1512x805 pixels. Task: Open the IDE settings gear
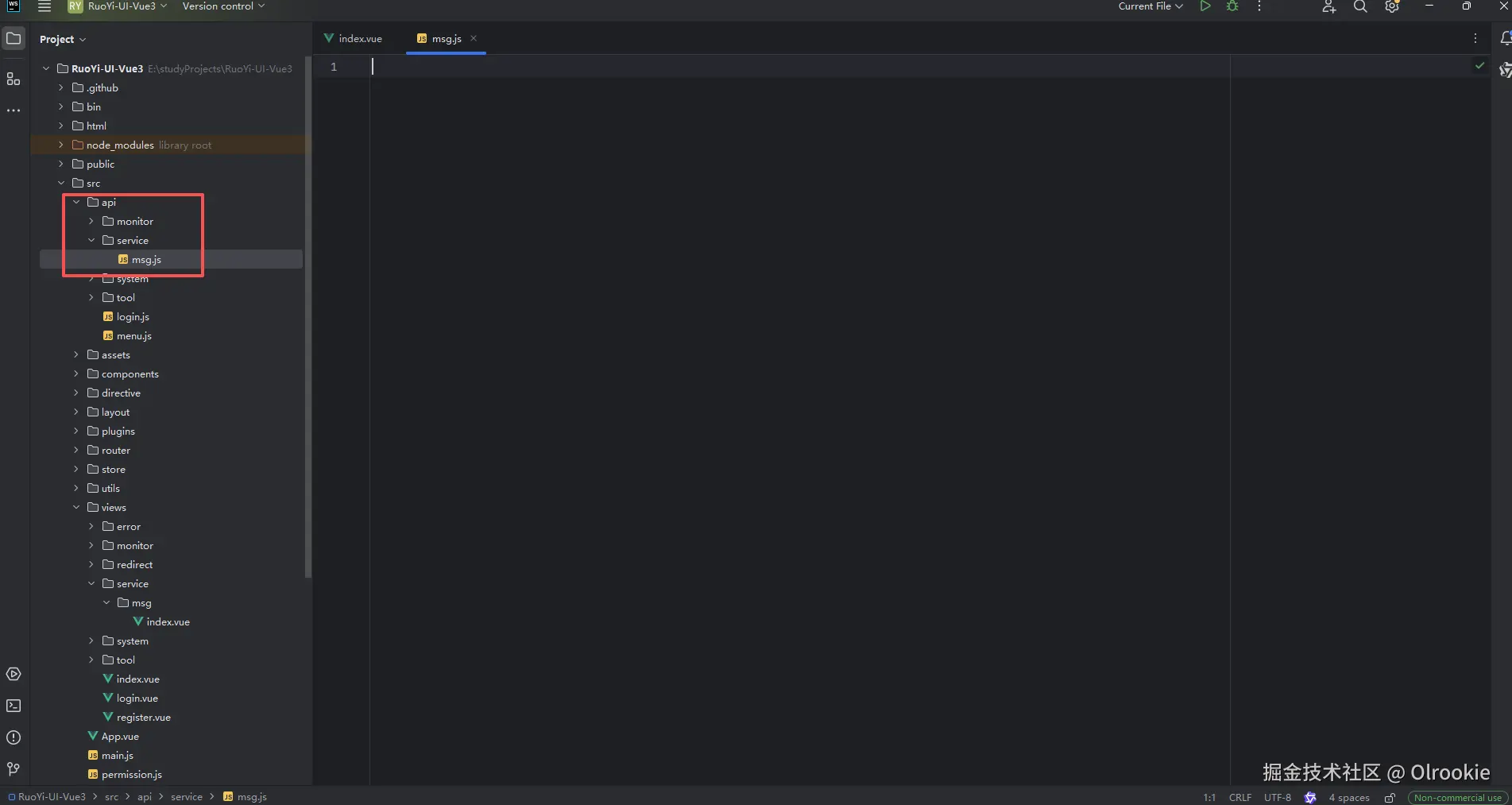pyautogui.click(x=1392, y=6)
